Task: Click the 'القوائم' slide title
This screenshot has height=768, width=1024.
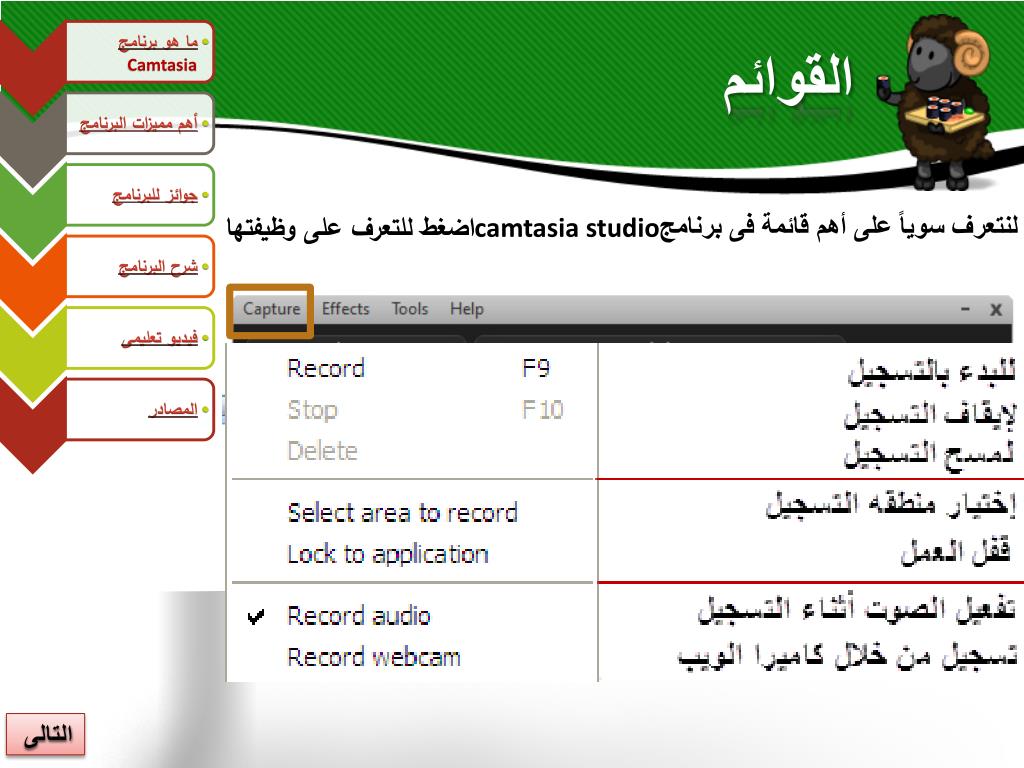Action: tap(788, 82)
